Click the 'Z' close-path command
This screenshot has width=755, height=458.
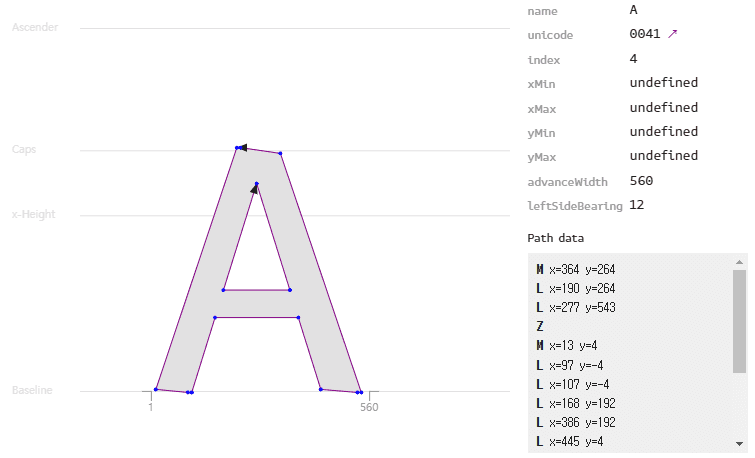(x=540, y=326)
